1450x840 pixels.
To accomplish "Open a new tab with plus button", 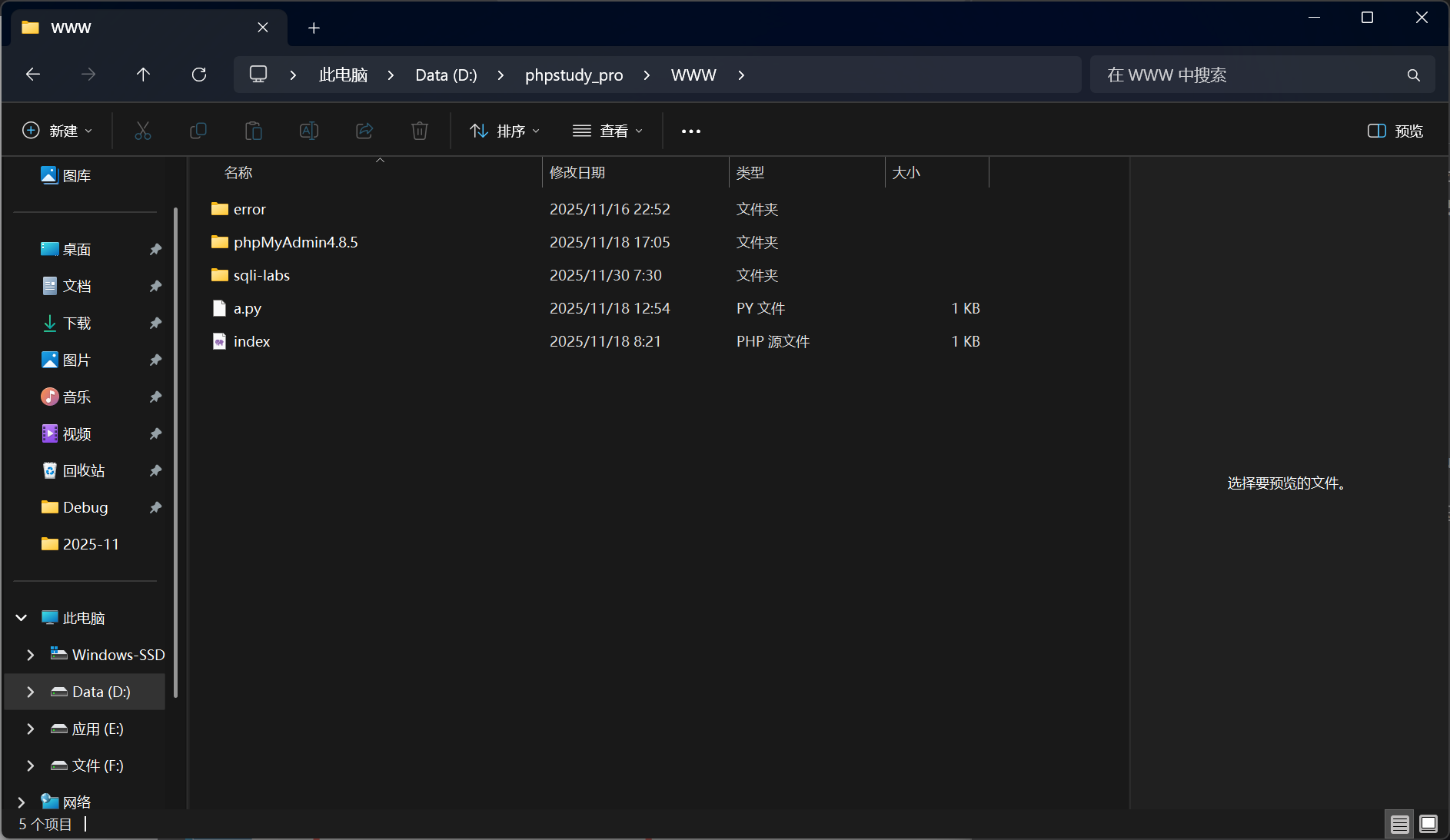I will click(314, 28).
